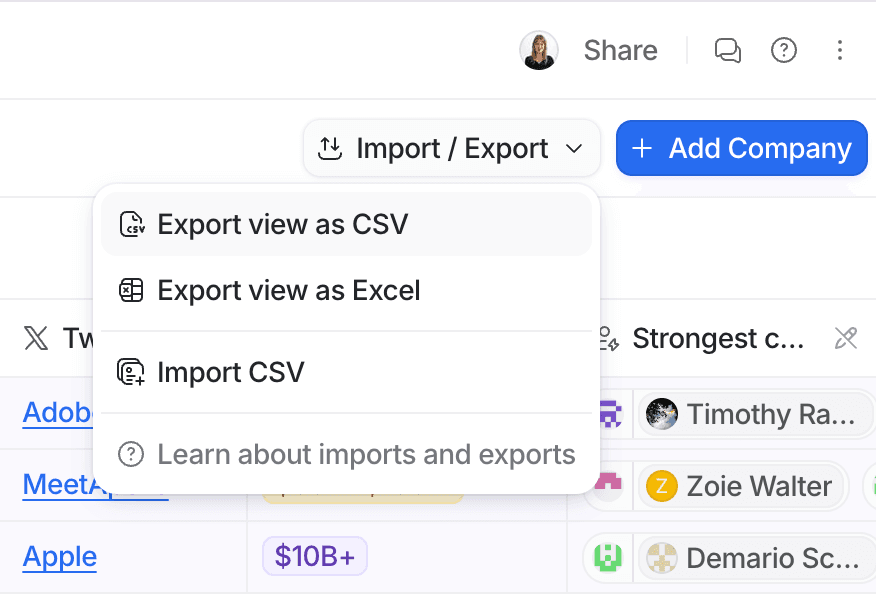Click the user avatar photo
This screenshot has width=876, height=594.
[539, 50]
